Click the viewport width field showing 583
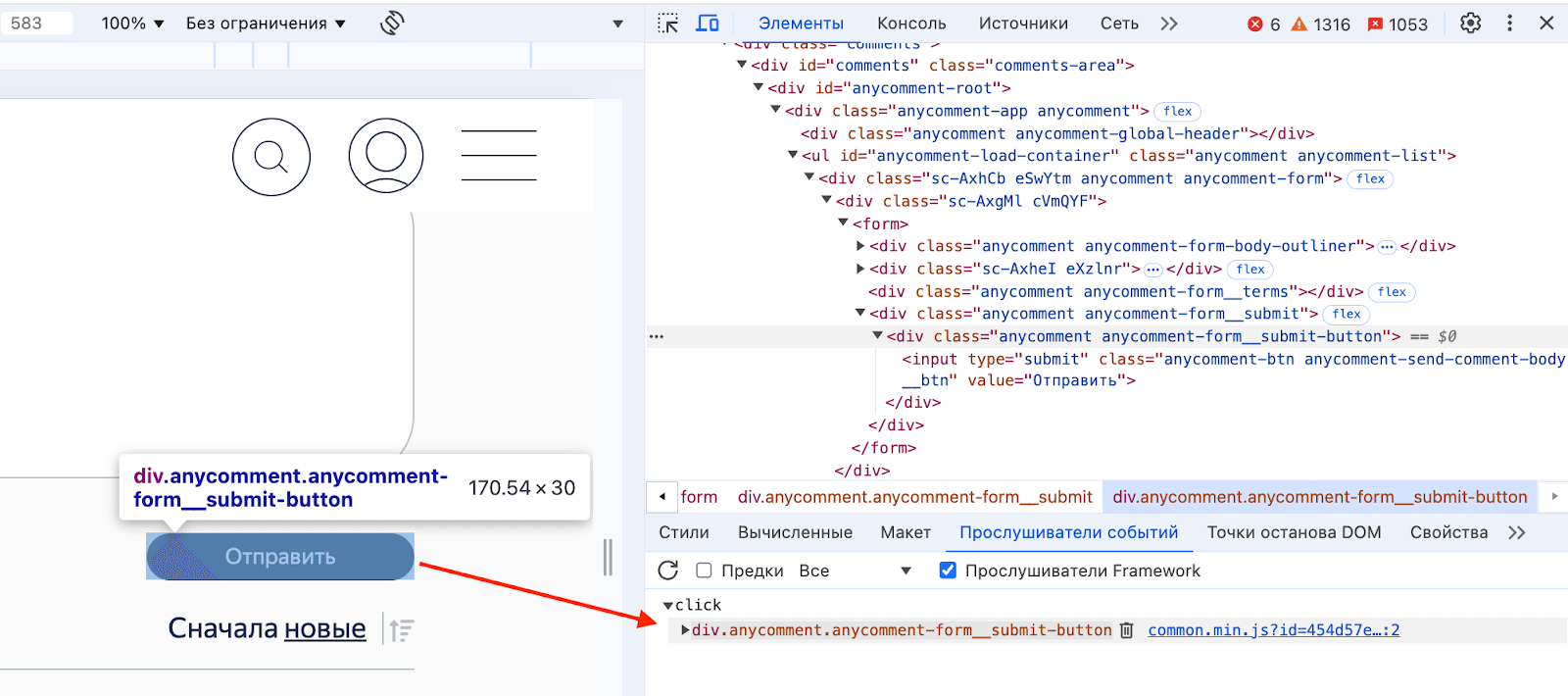Screen dimensions: 1568x696 [37, 24]
